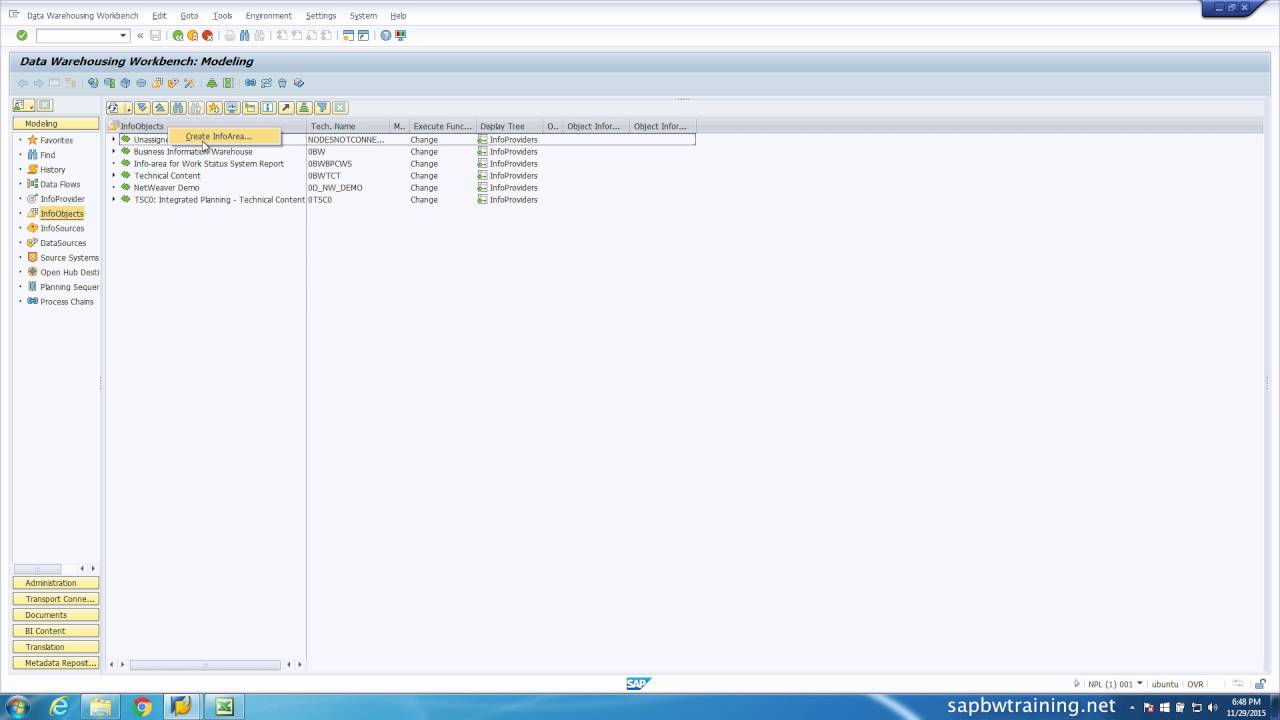Expand the TSC0 Integrated Planning node
The width and height of the screenshot is (1280, 720).
click(114, 199)
